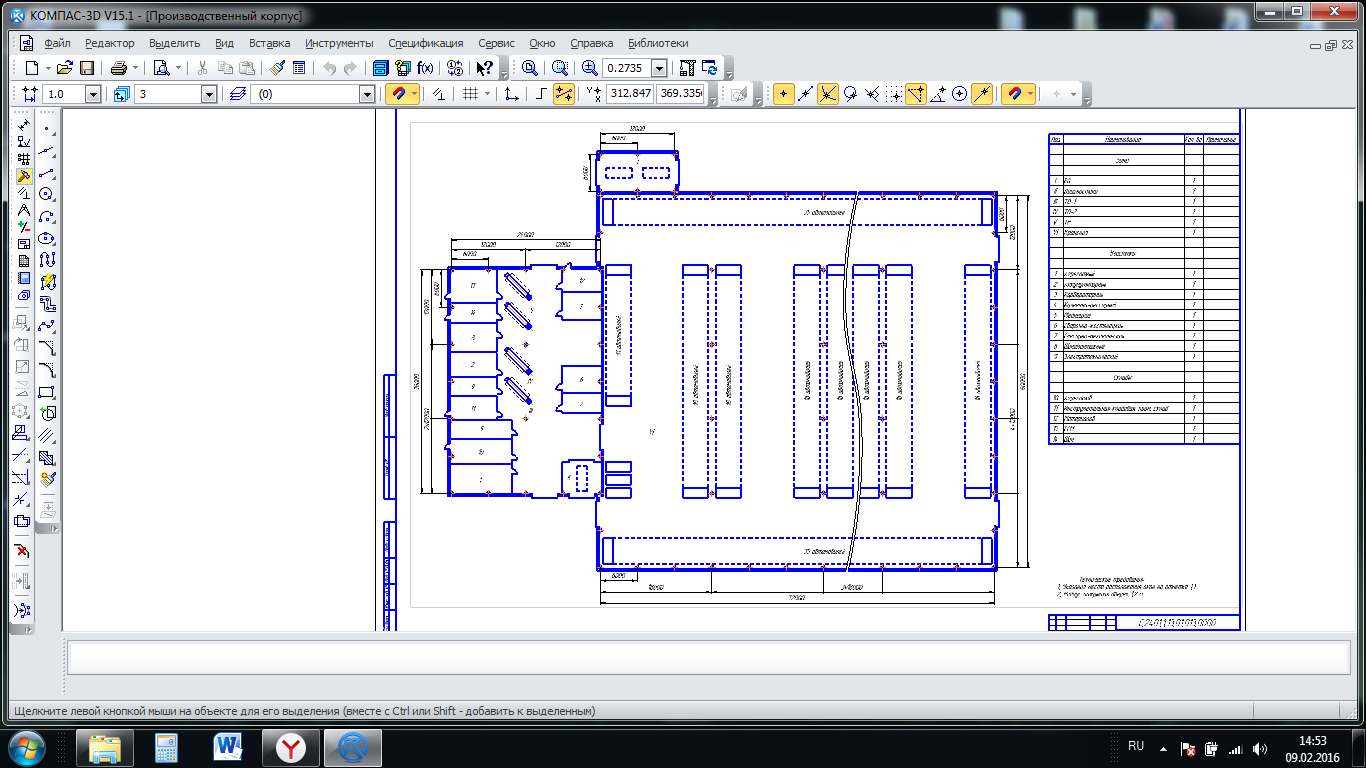Toggle the Alignment snap
This screenshot has width=1366, height=768.
(x=916, y=94)
